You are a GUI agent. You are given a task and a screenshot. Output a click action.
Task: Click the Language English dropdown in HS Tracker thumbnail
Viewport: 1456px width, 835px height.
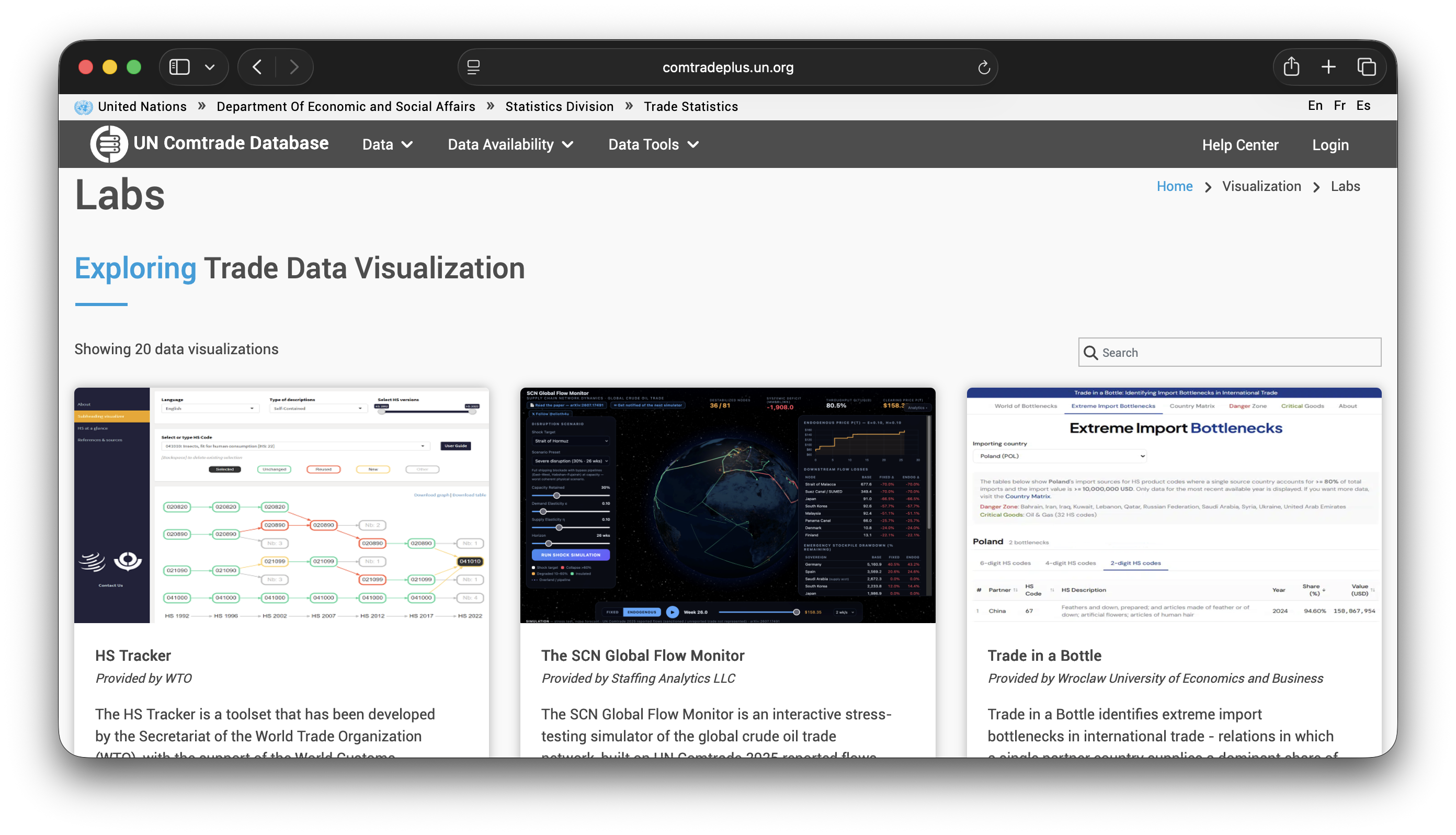point(209,408)
